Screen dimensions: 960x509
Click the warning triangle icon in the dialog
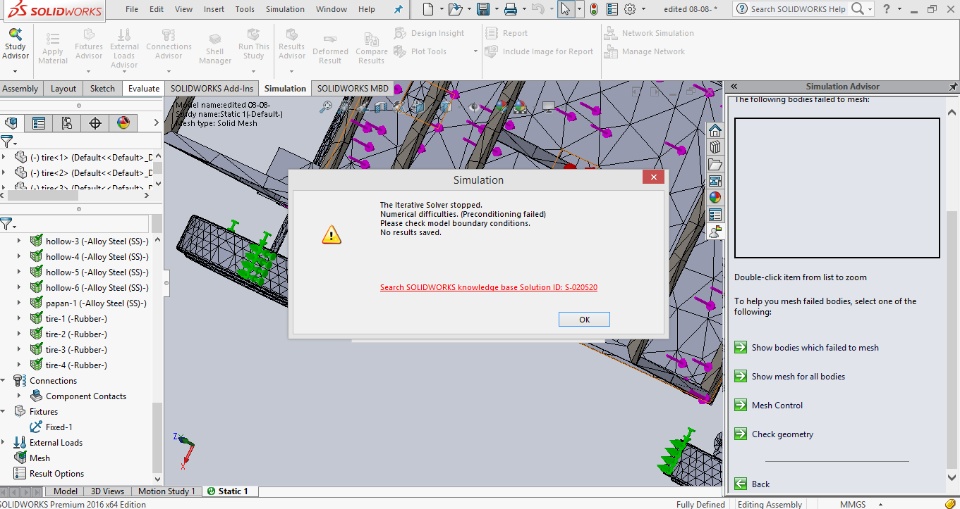(331, 234)
